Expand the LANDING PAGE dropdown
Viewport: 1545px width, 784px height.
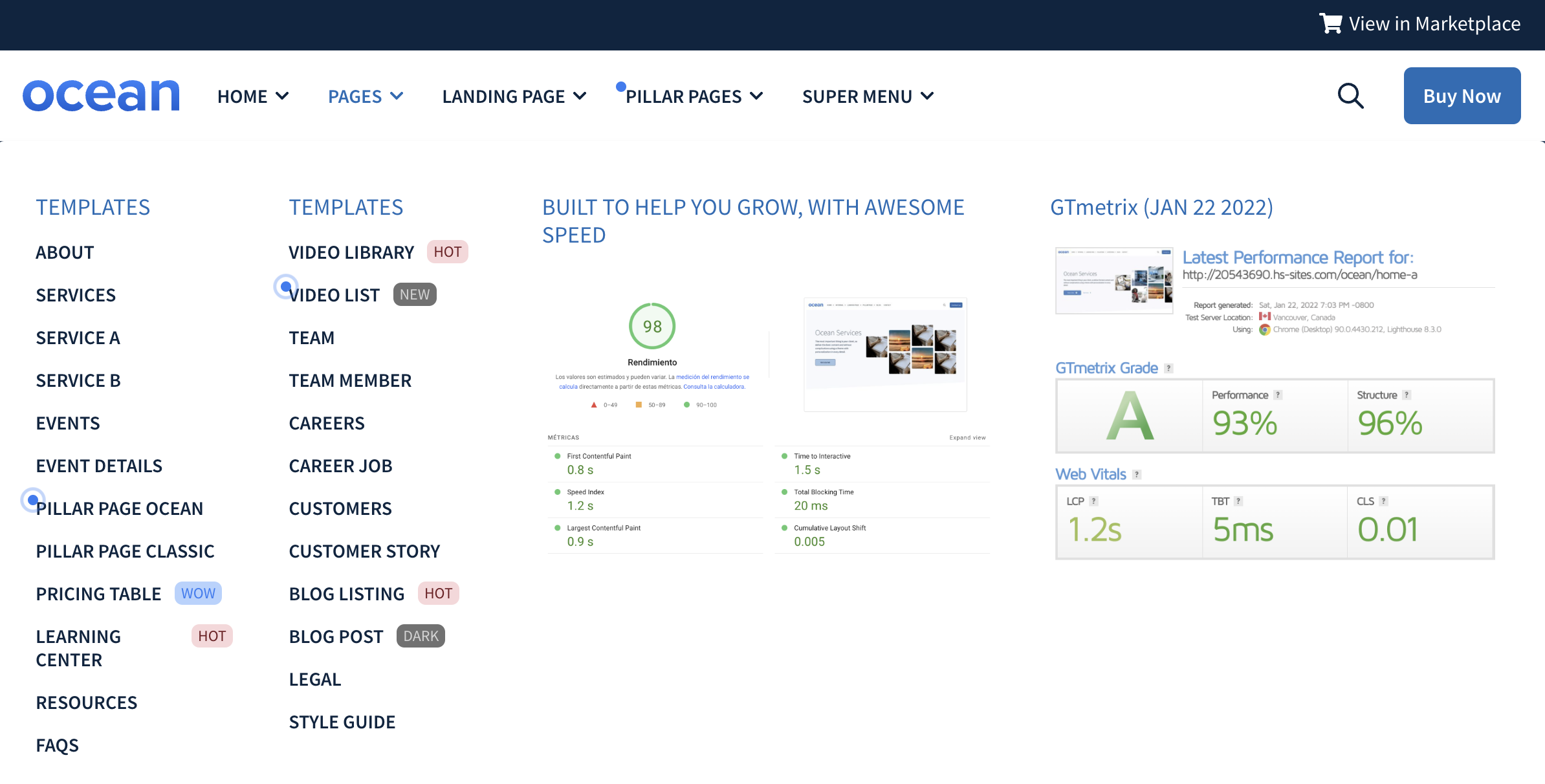[514, 96]
